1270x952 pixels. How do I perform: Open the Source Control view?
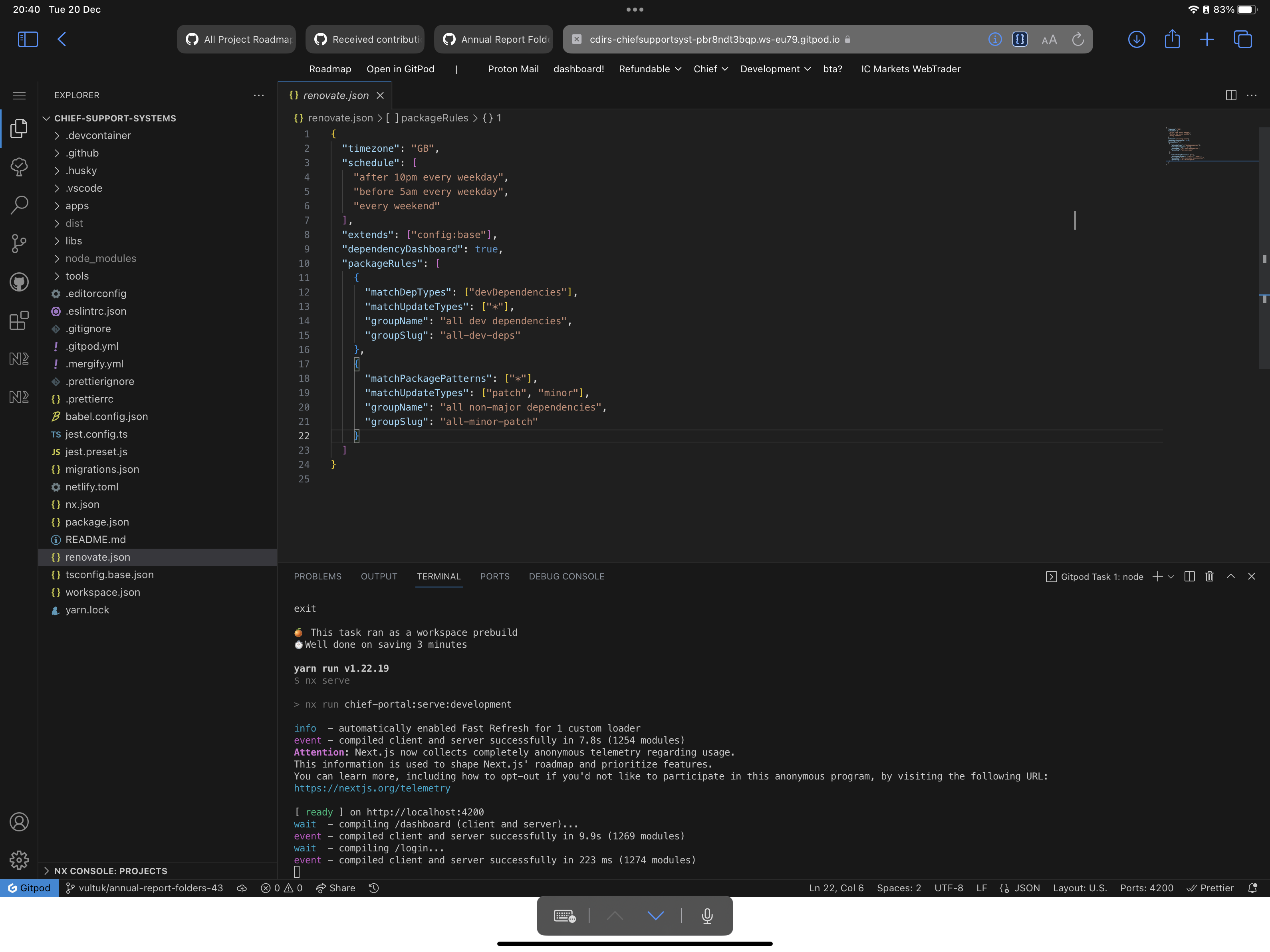tap(19, 244)
